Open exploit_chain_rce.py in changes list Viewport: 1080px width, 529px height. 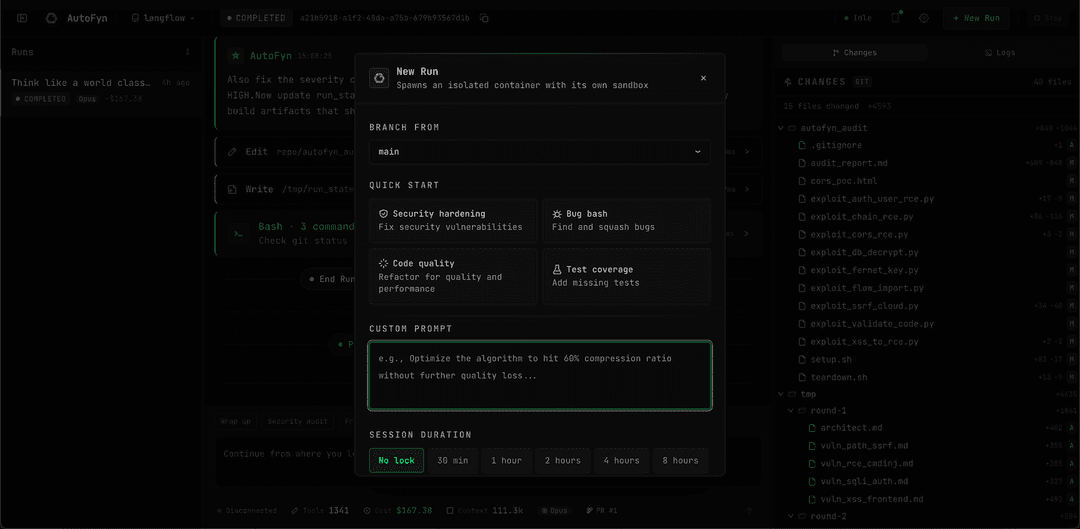point(862,216)
